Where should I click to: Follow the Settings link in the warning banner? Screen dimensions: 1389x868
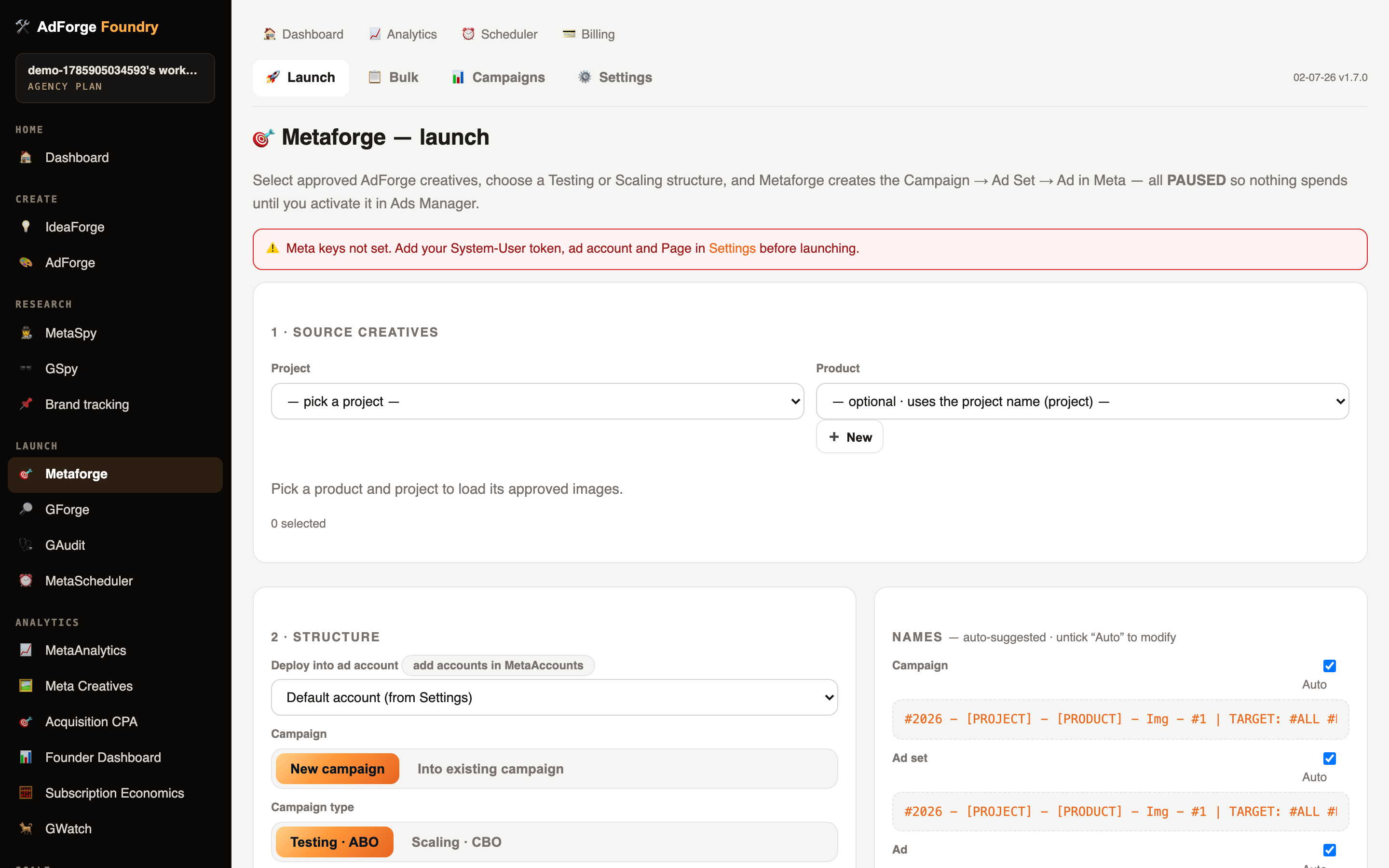click(732, 248)
